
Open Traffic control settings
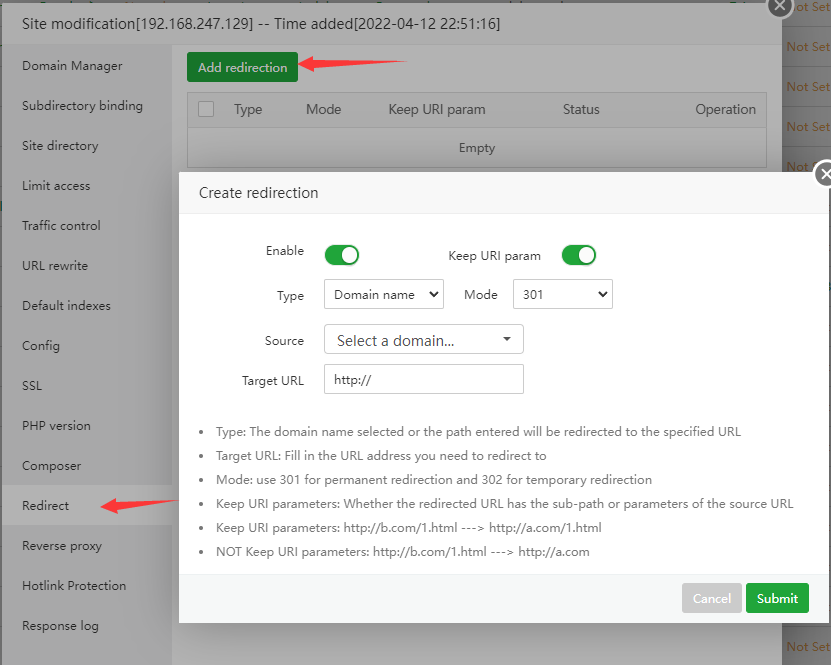(63, 225)
